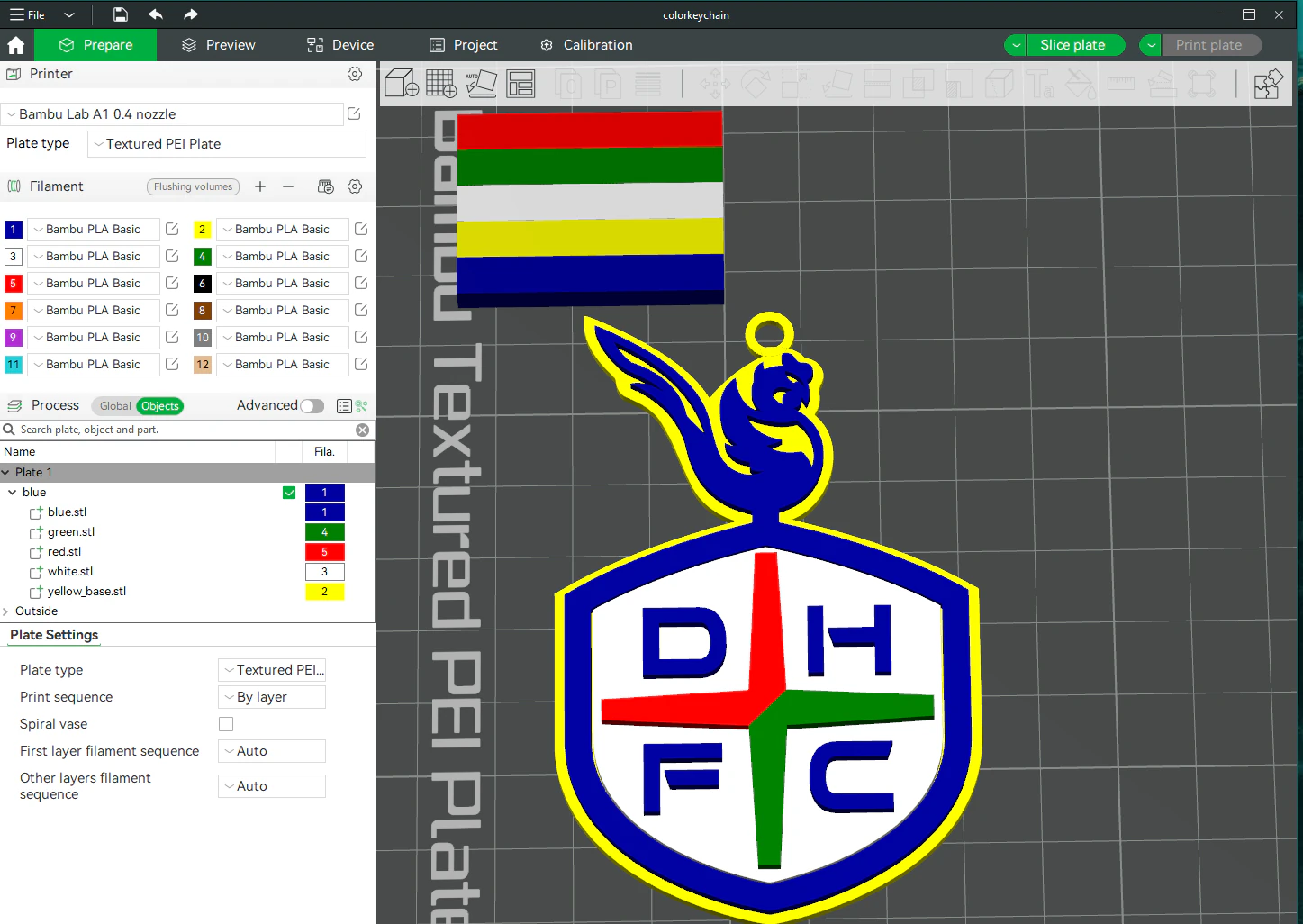The height and width of the screenshot is (924, 1303).
Task: Click the process settings list icon
Action: 344,406
